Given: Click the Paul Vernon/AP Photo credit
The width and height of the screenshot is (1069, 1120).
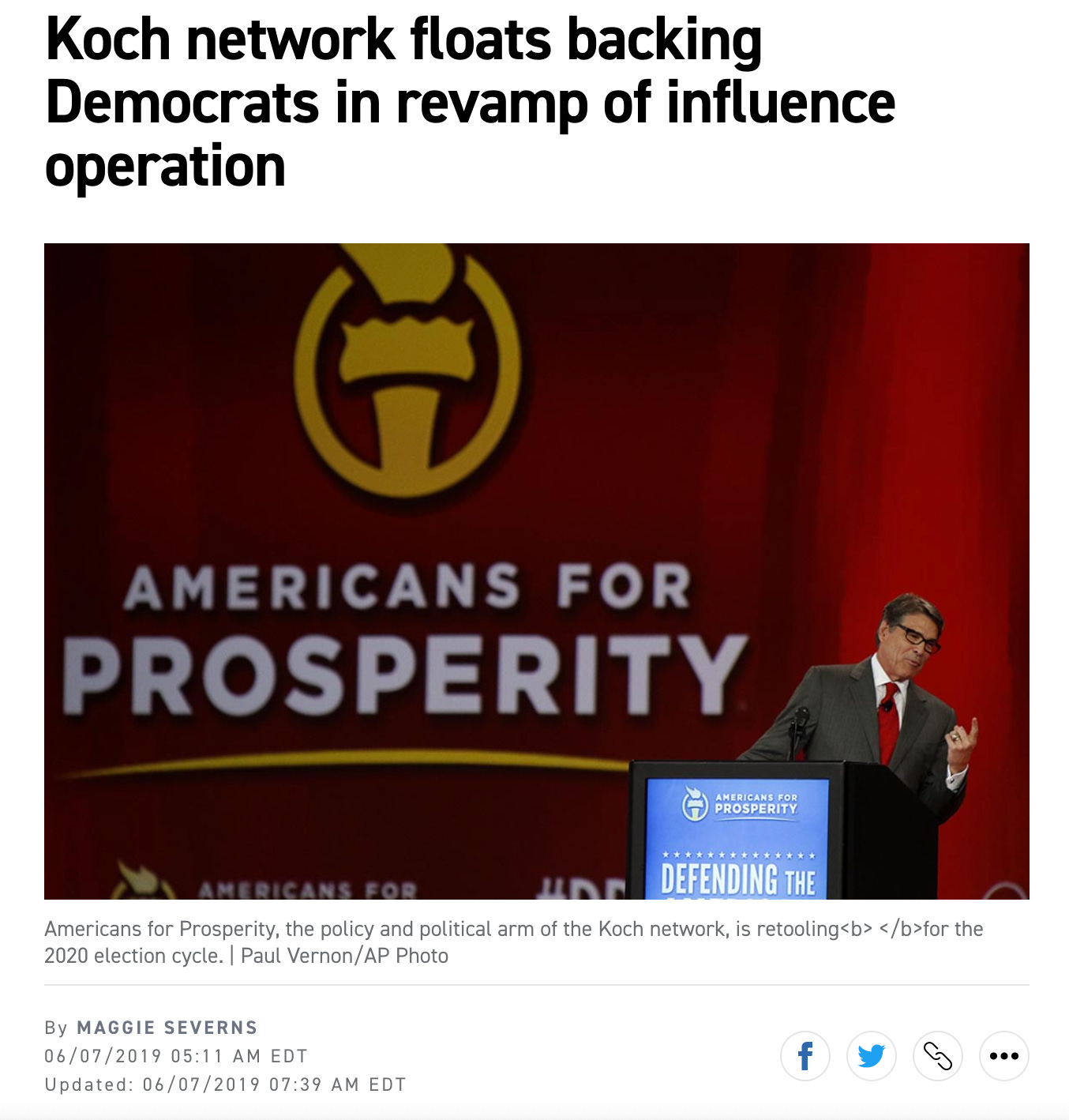Looking at the screenshot, I should click(x=344, y=956).
